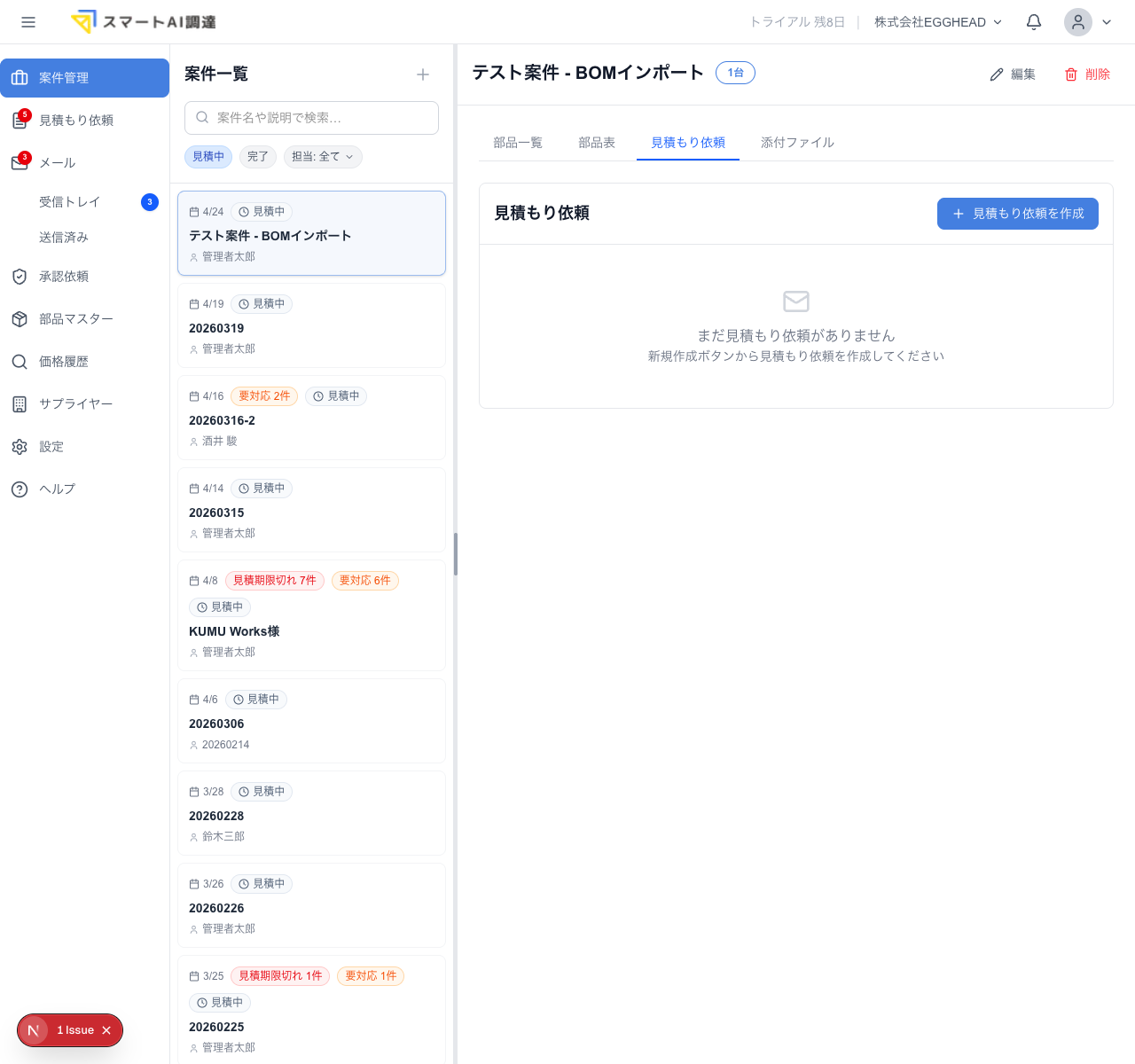Open the hamburger menu icon
Screen dimensions: 1135x1064
click(x=28, y=22)
